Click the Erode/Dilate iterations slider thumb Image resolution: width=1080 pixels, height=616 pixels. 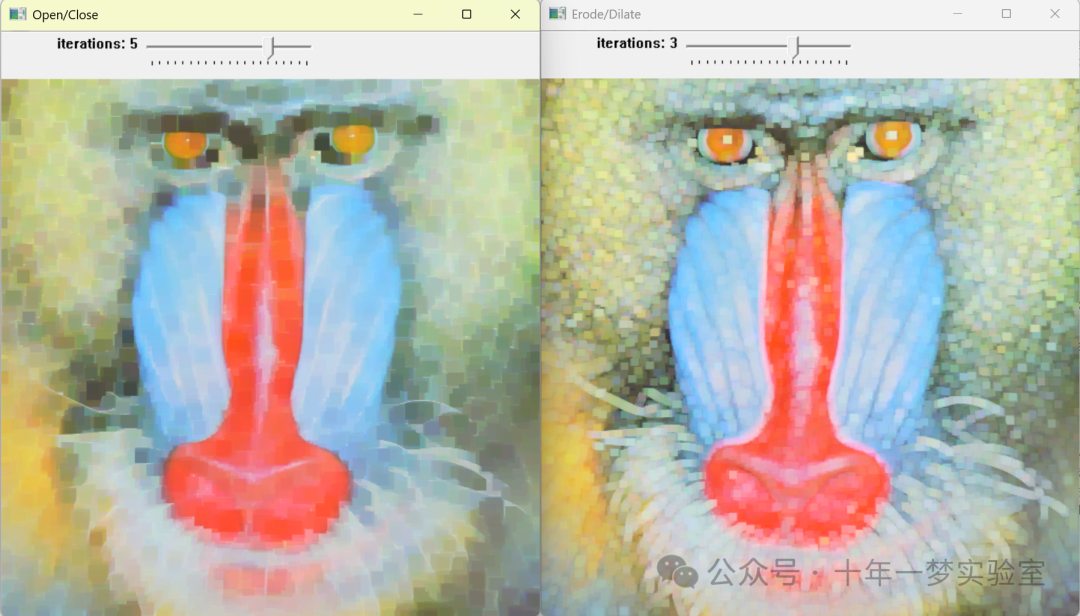pyautogui.click(x=794, y=46)
